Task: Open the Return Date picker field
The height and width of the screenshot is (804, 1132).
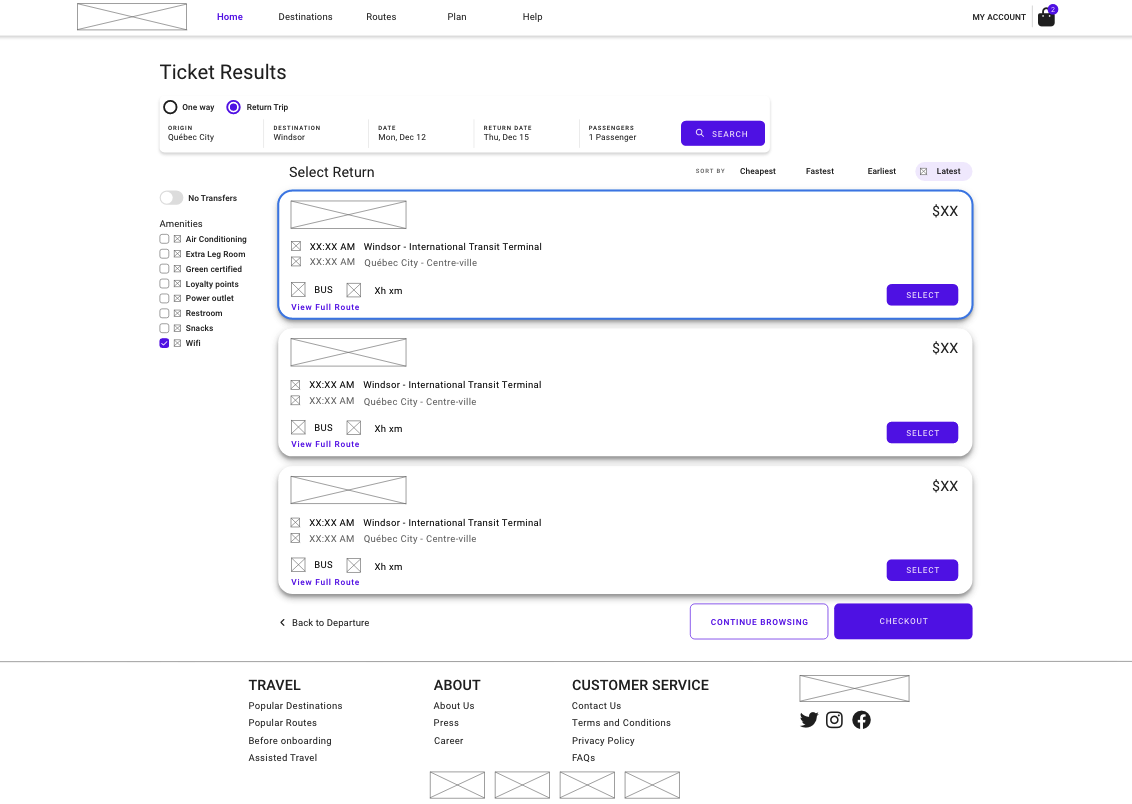Action: click(x=520, y=133)
